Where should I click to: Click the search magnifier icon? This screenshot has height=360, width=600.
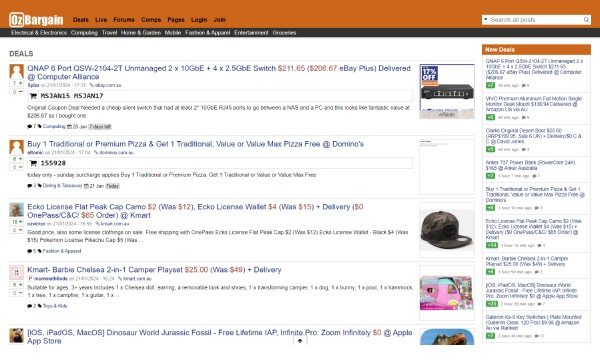point(586,20)
